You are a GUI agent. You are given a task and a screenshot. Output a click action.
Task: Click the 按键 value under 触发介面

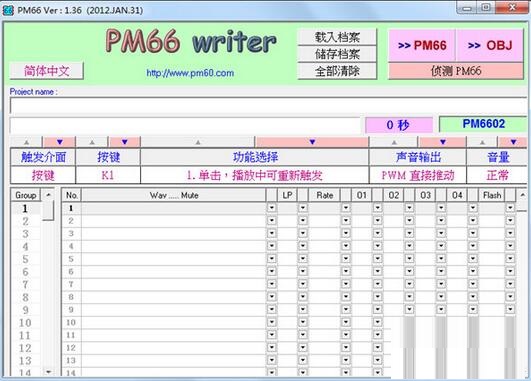(43, 175)
